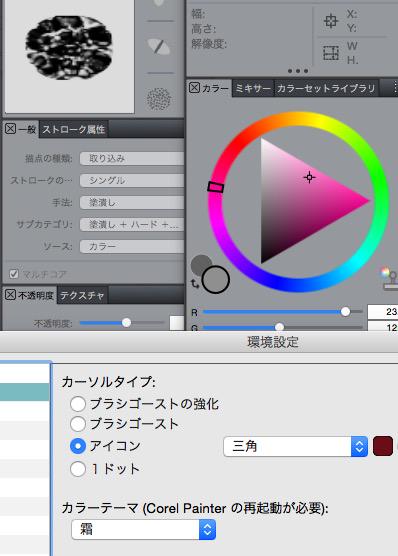Close the カラー panel via its X box
Image resolution: width=398 pixels, height=556 pixels.
pos(194,87)
